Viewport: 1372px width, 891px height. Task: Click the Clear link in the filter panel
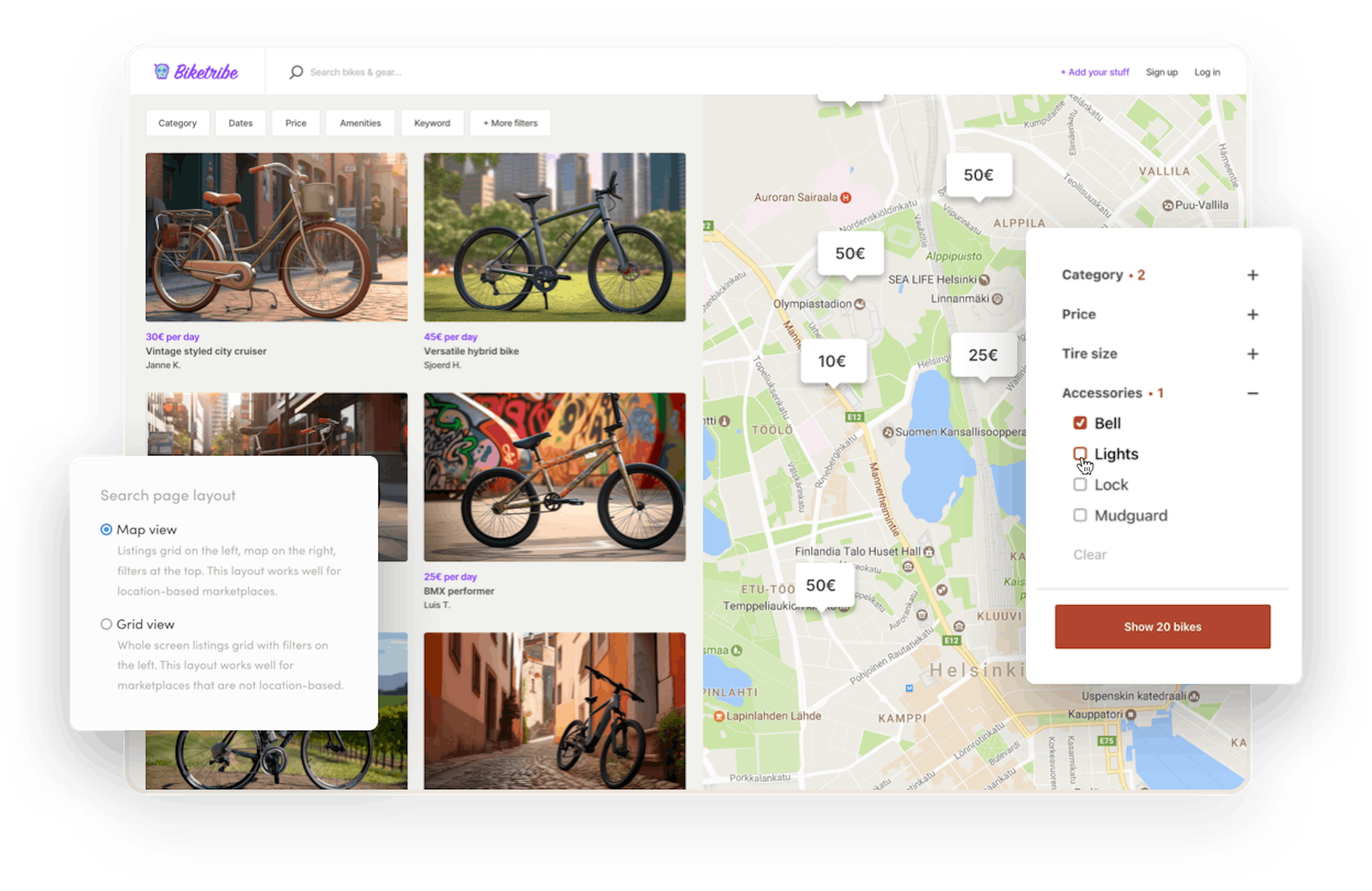(1090, 555)
